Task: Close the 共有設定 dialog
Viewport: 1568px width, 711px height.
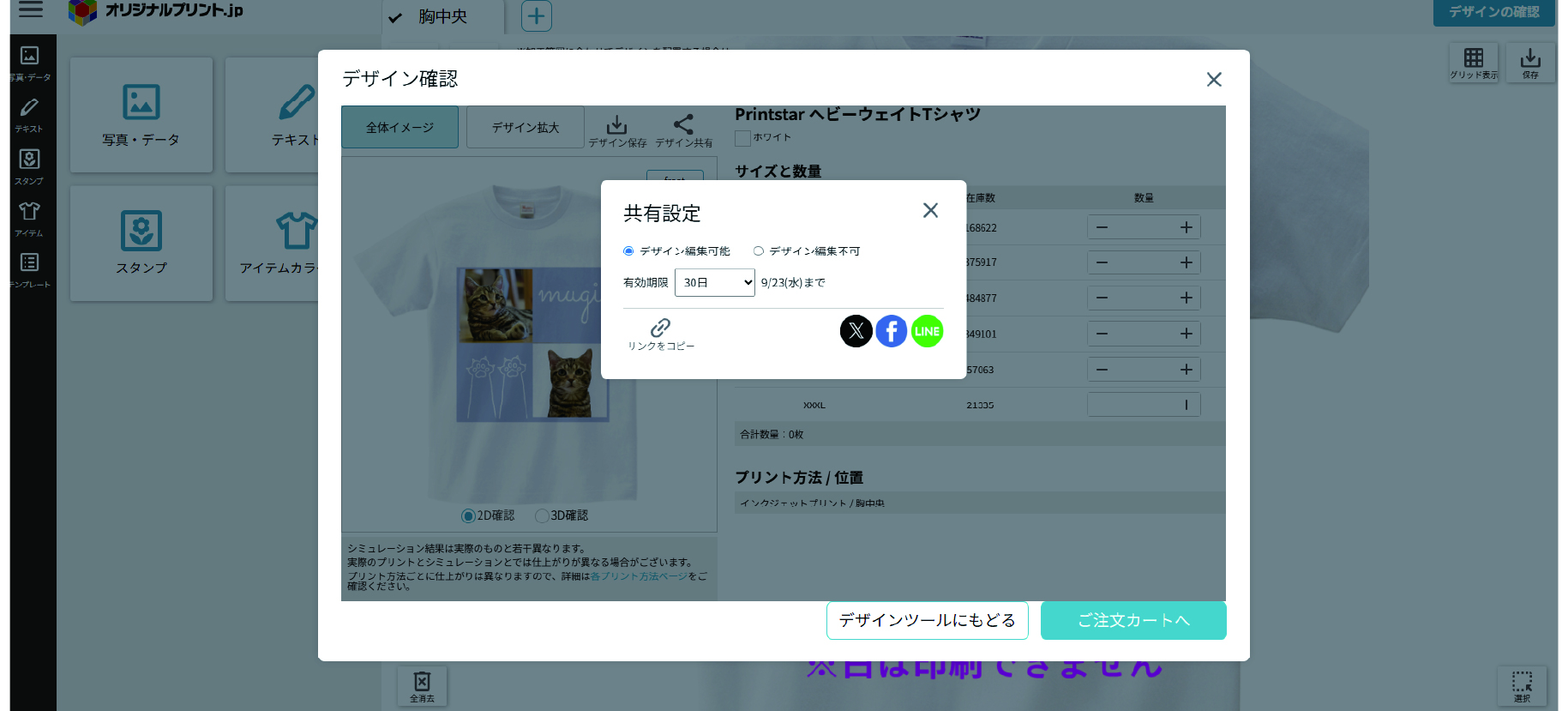Action: coord(930,210)
